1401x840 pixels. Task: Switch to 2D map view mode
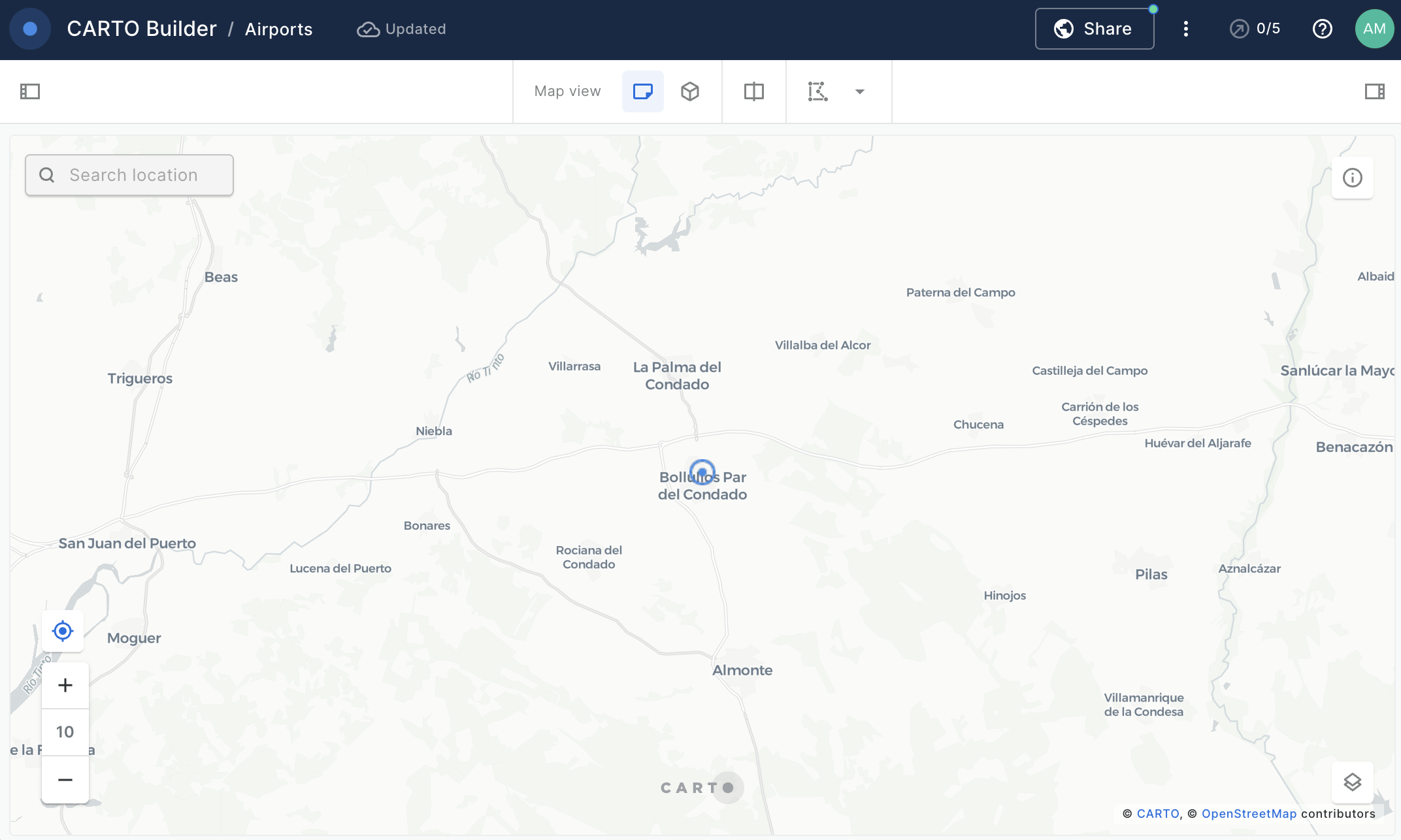coord(642,91)
